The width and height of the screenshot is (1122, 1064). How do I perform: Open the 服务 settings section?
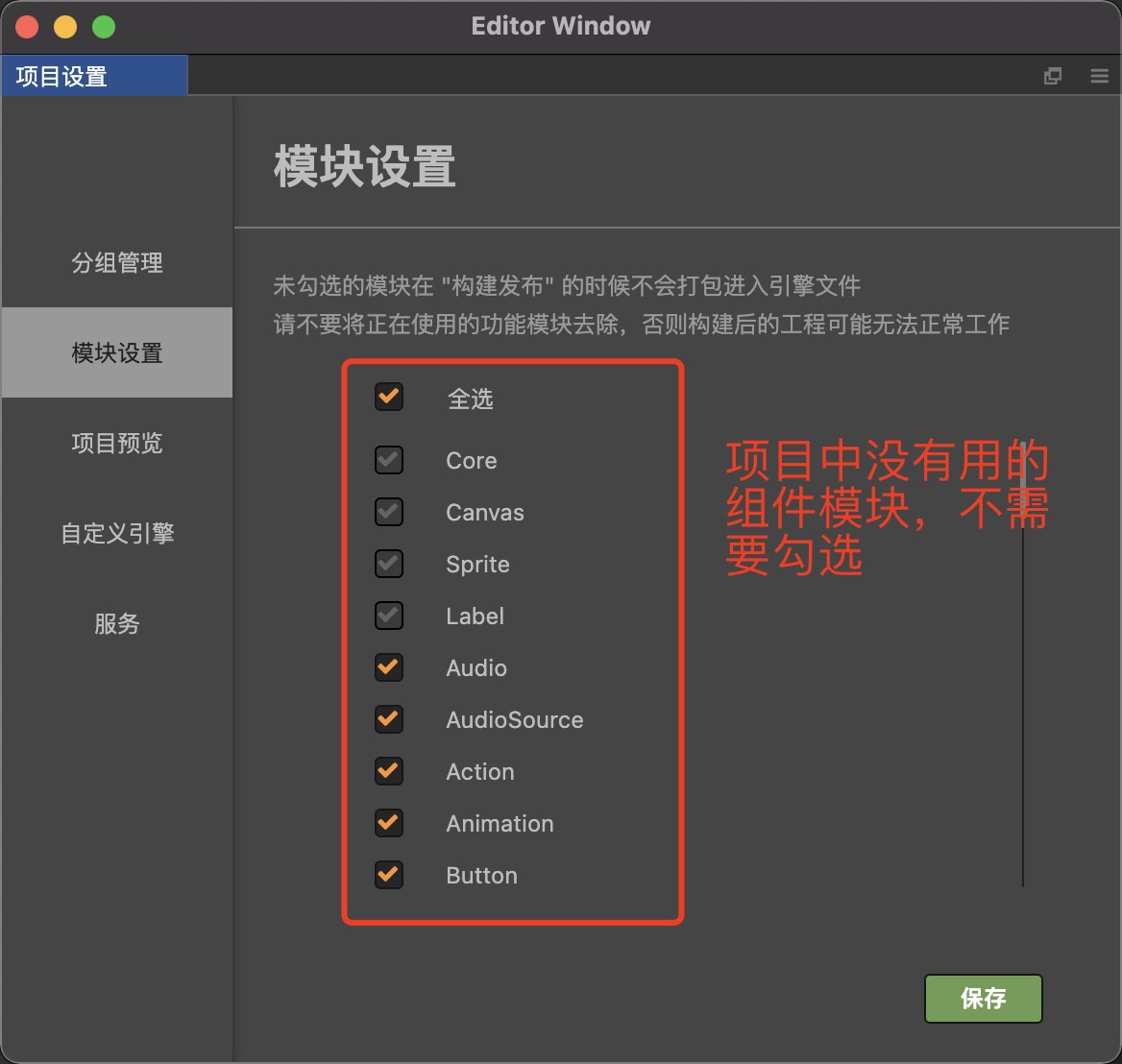pyautogui.click(x=116, y=623)
